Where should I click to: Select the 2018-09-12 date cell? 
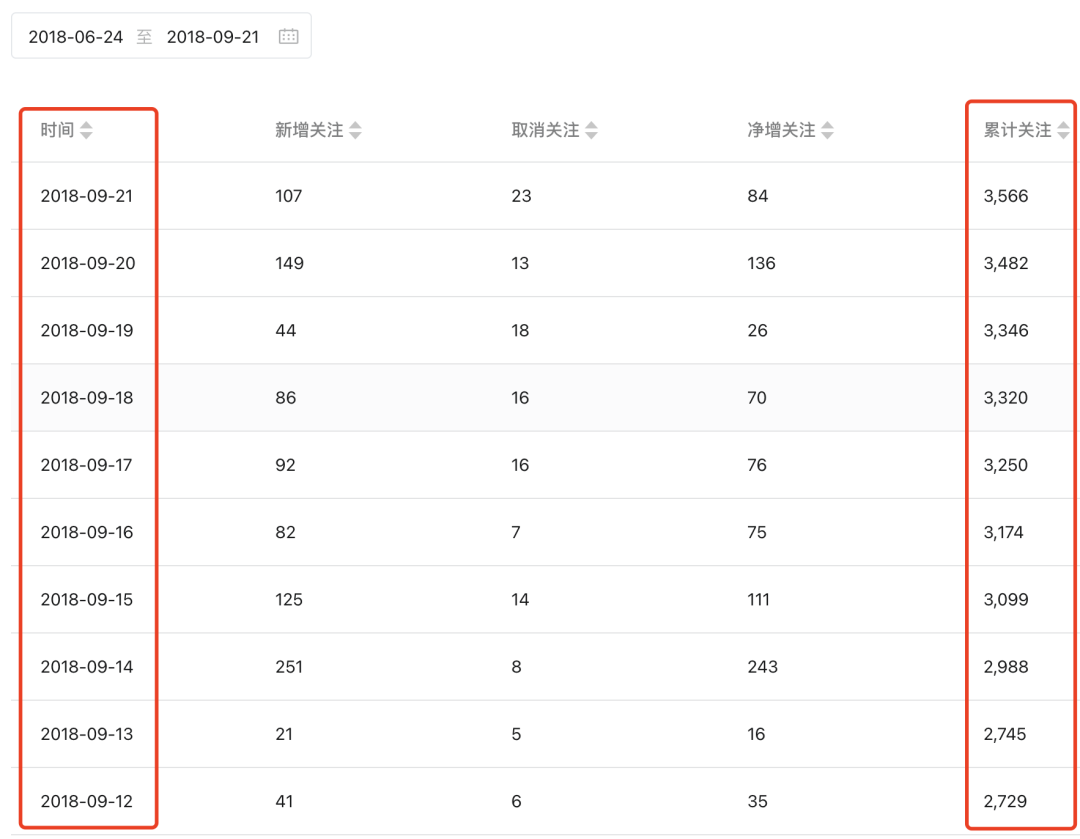click(x=87, y=801)
